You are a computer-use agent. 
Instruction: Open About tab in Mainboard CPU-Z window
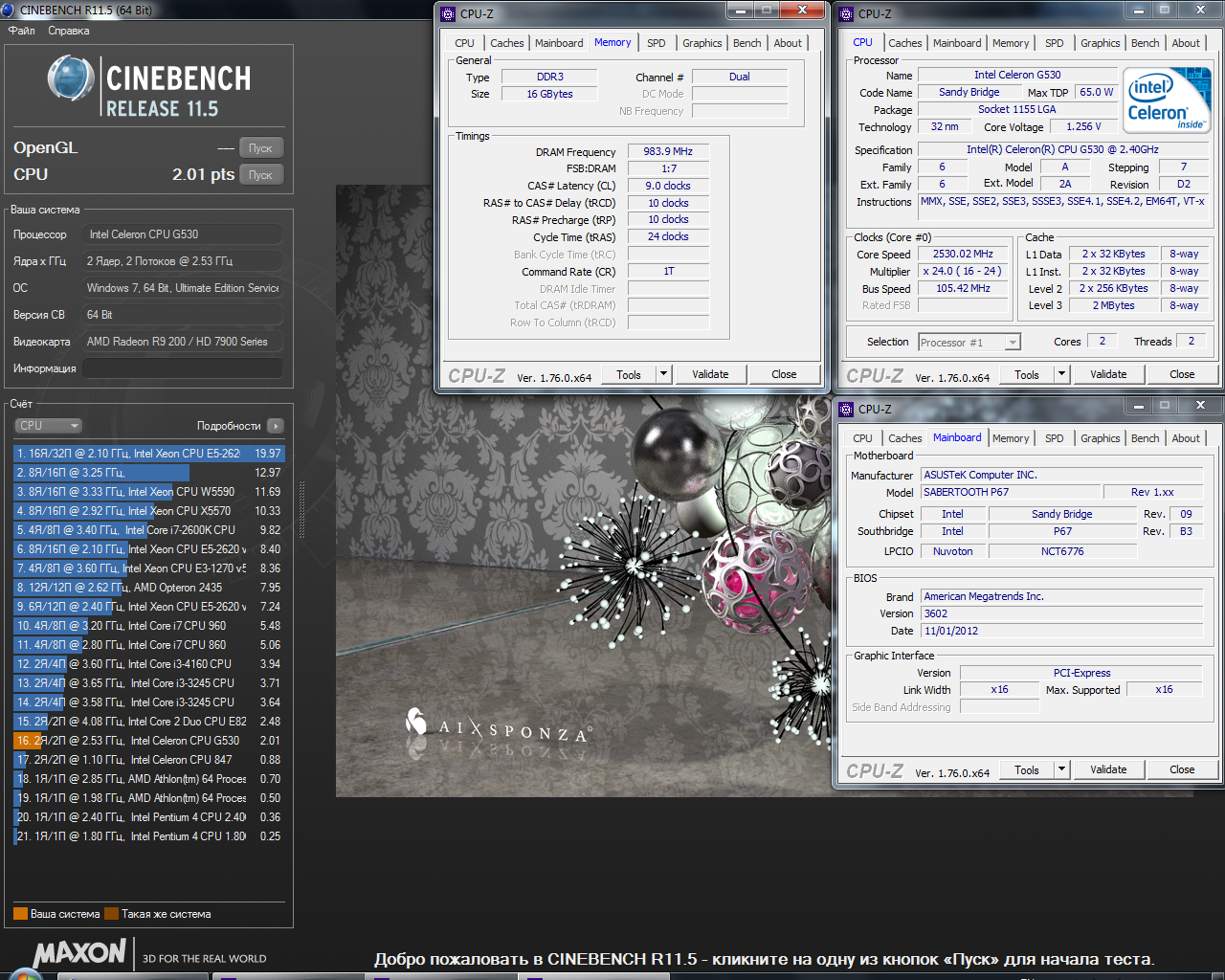pyautogui.click(x=1186, y=438)
